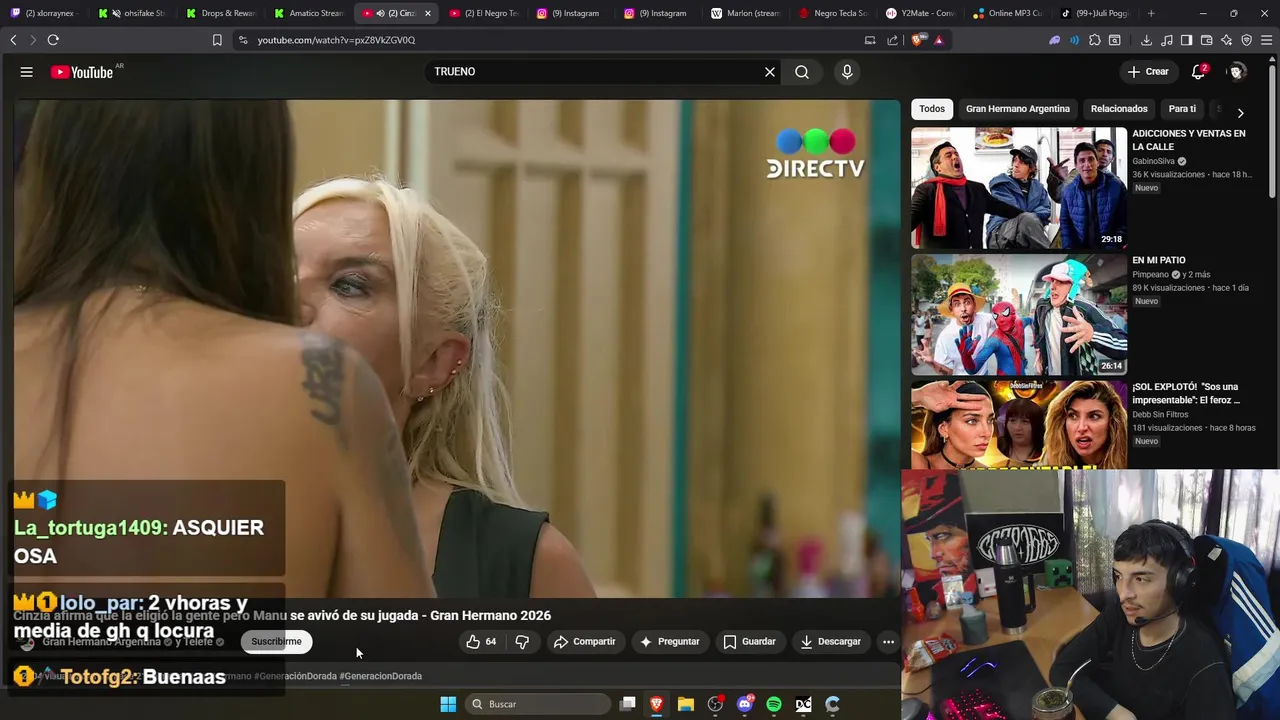1280x720 pixels.
Task: Click the taskbar Buscar search box
Action: (538, 704)
